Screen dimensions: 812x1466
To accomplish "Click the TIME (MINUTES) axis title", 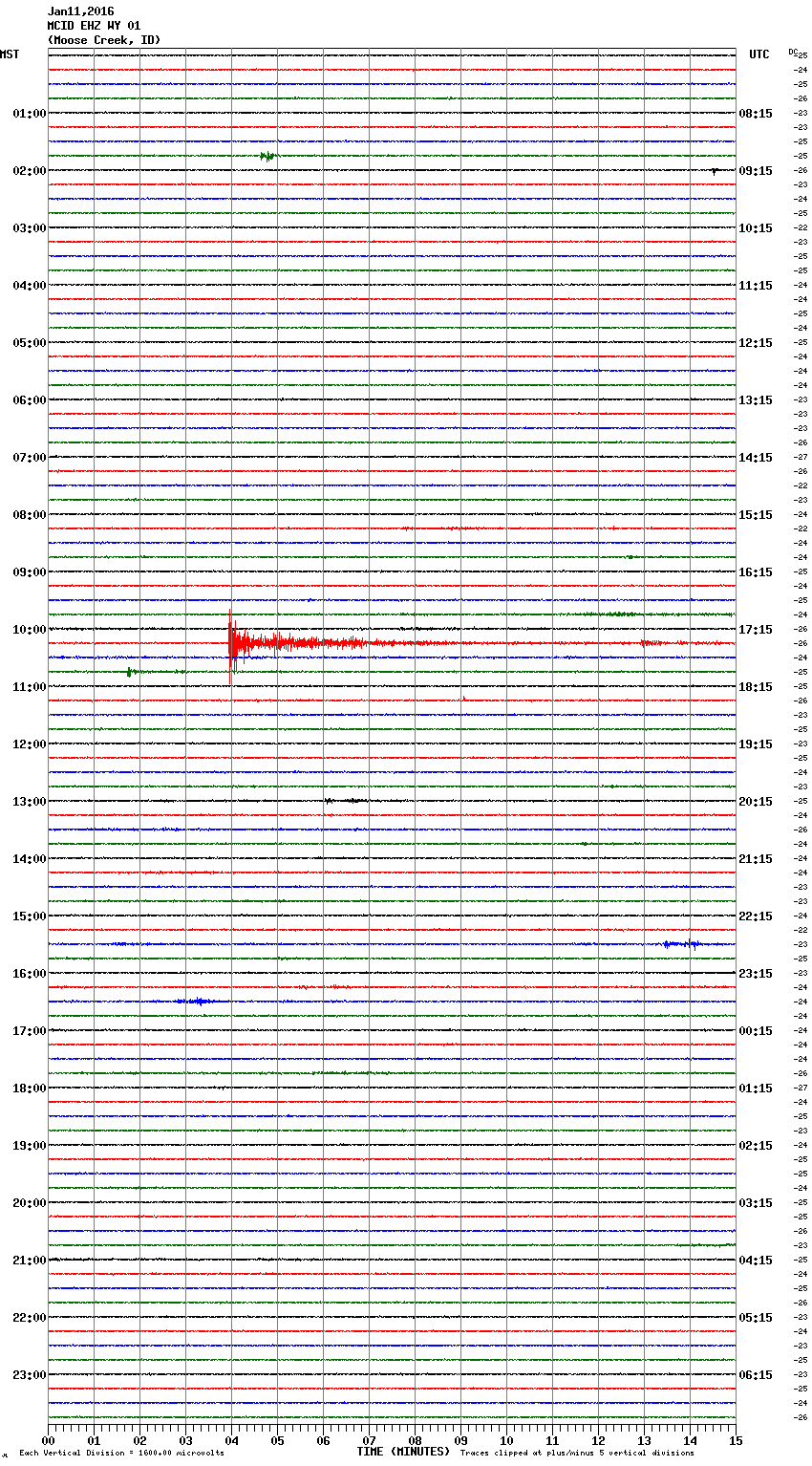I will click(403, 1452).
